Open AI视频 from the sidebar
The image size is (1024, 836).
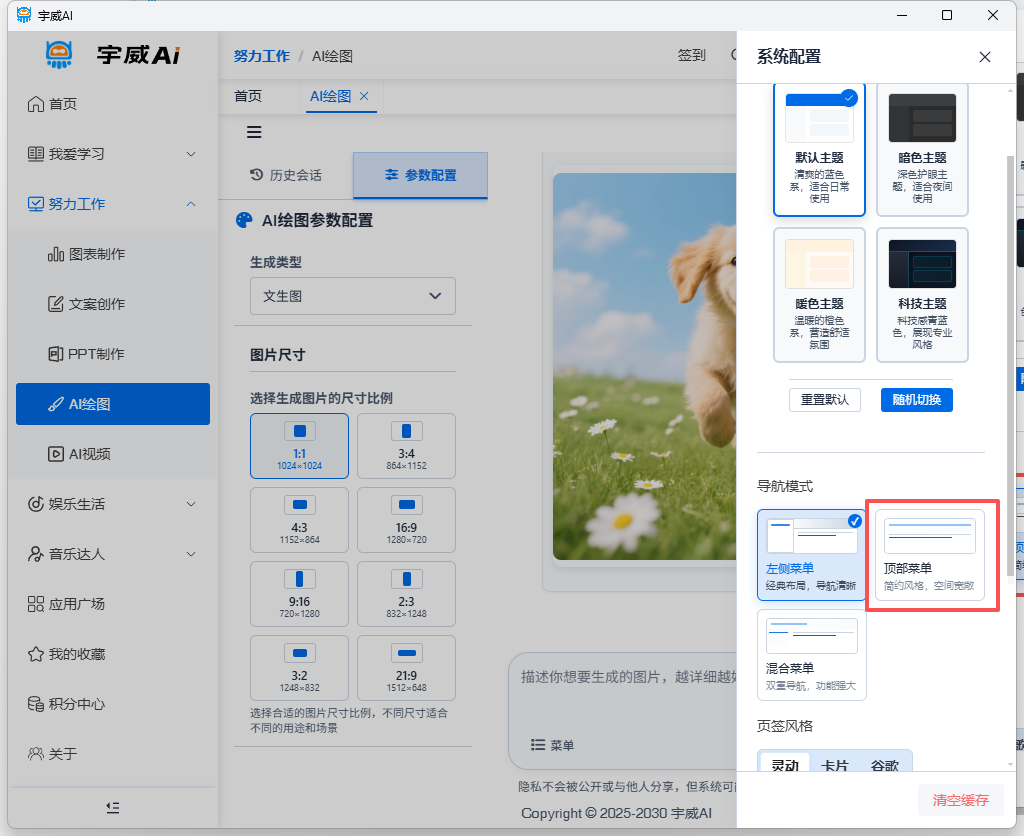[89, 454]
